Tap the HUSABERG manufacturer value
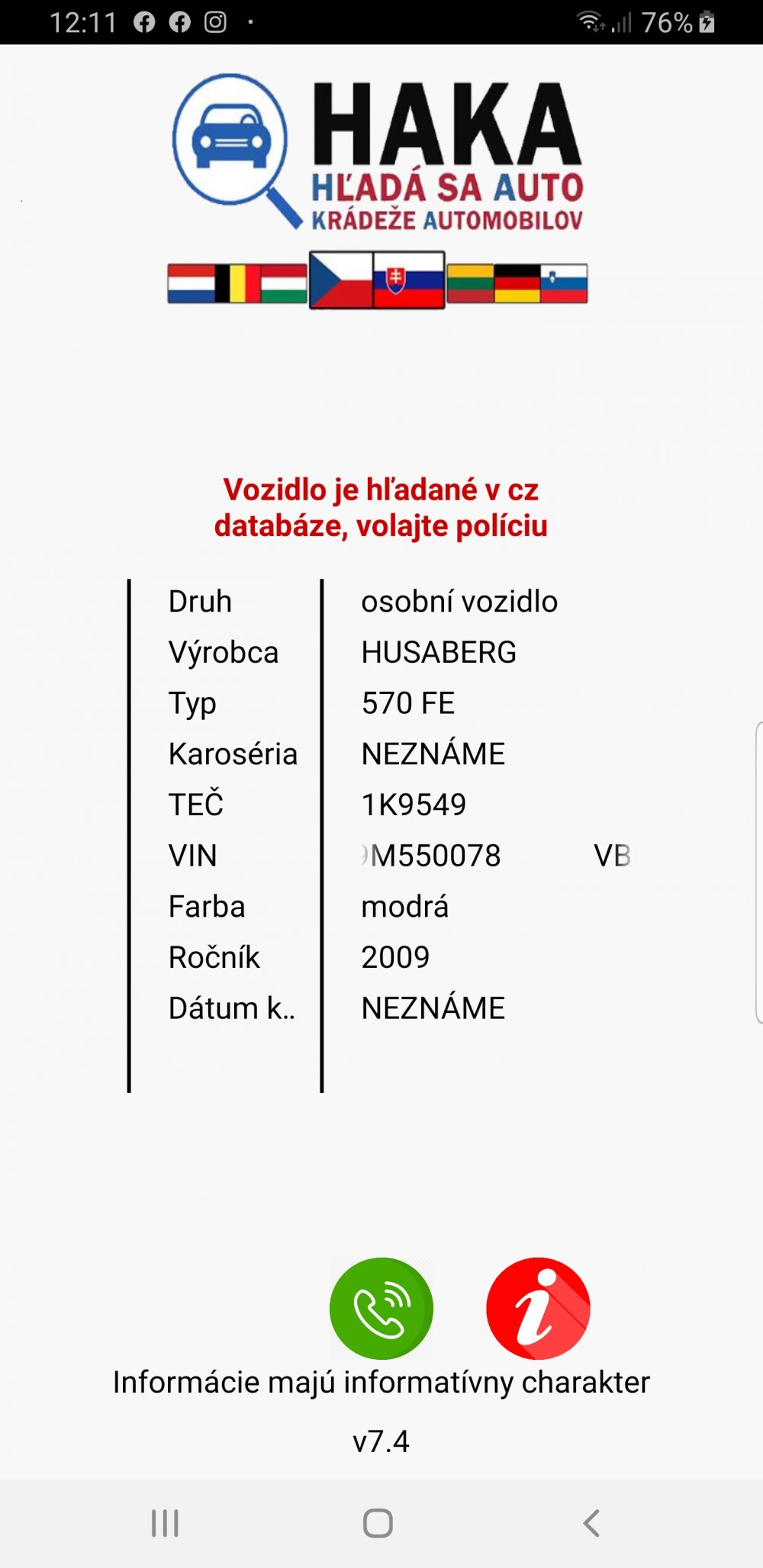 439,652
